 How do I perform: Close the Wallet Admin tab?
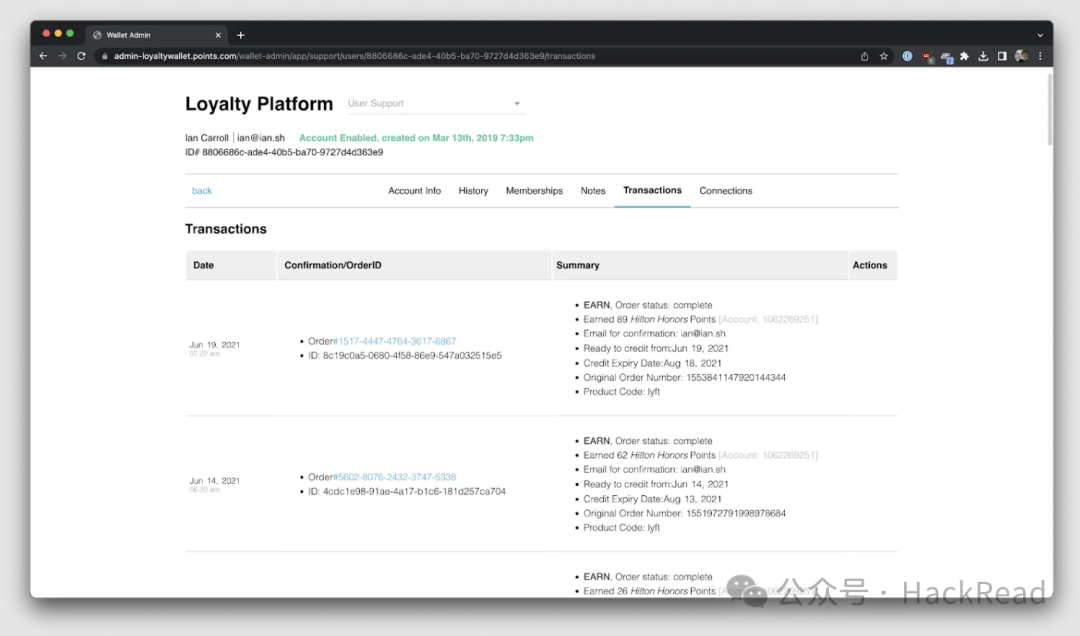218,35
